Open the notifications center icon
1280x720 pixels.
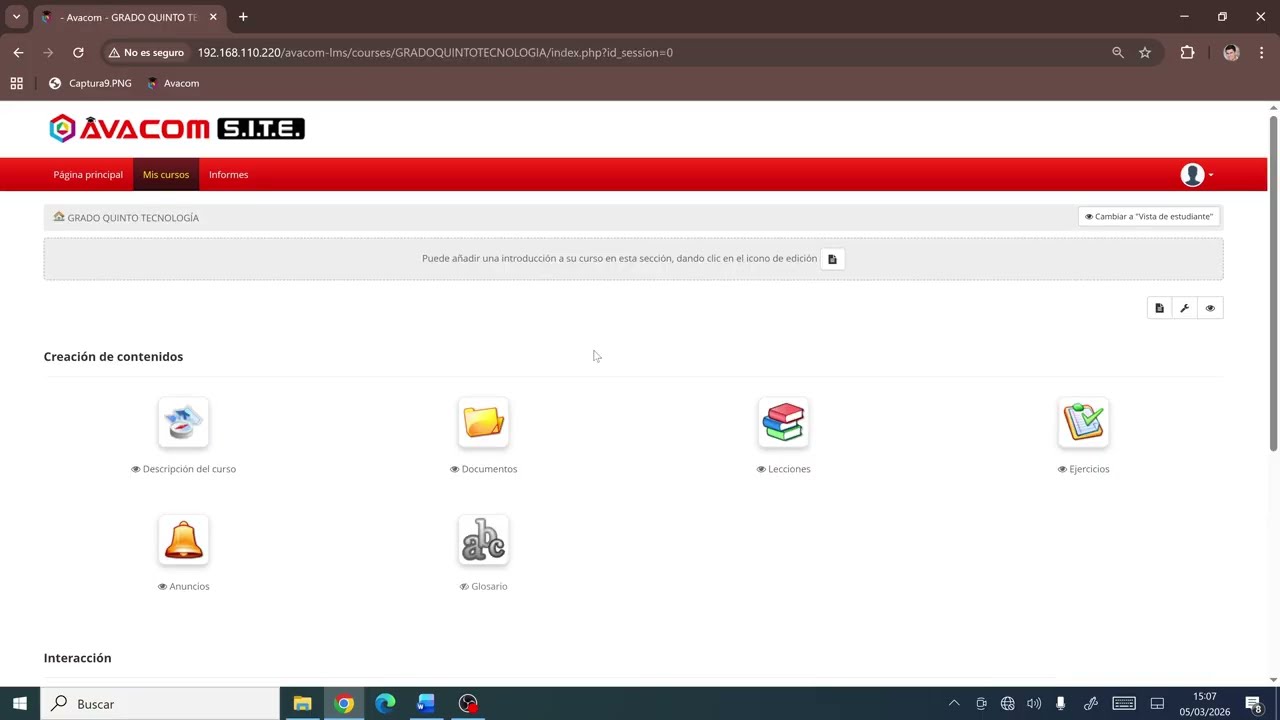(1254, 704)
